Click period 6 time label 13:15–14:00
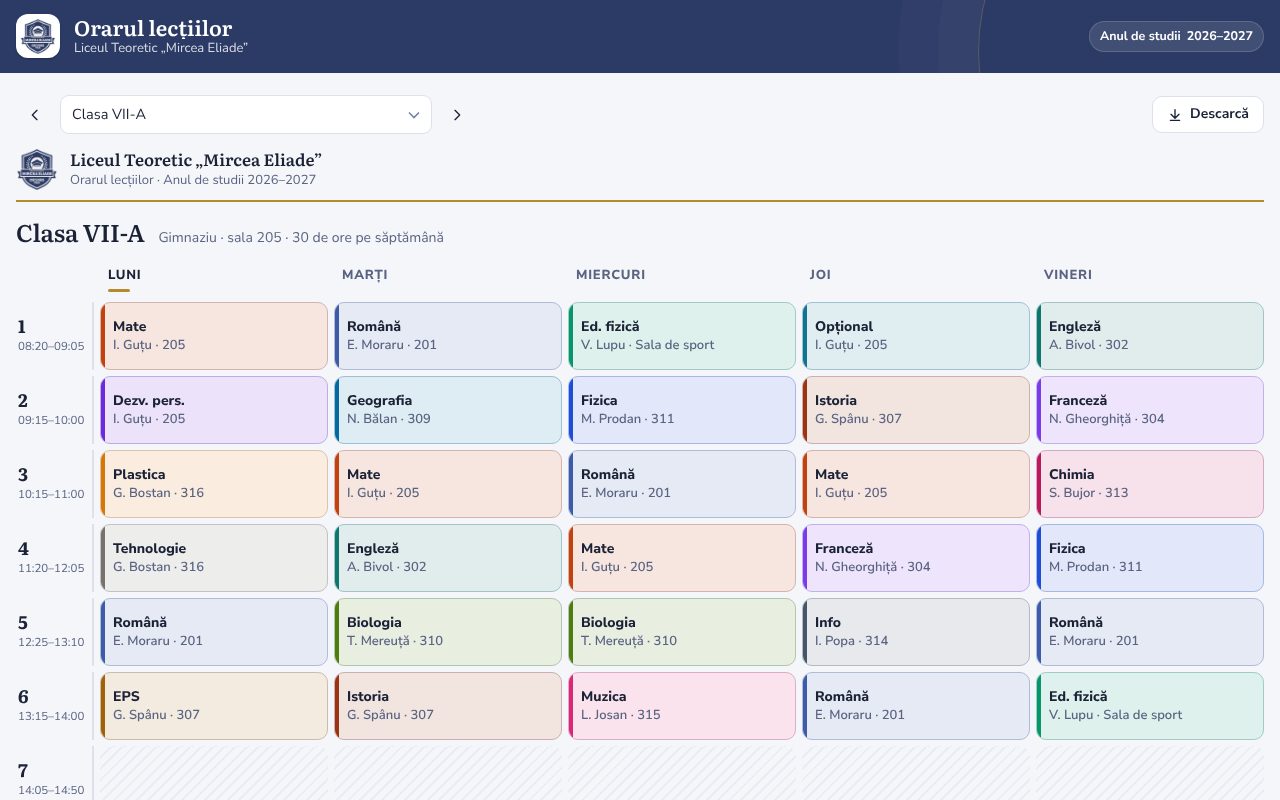The width and height of the screenshot is (1280, 800). (x=51, y=716)
